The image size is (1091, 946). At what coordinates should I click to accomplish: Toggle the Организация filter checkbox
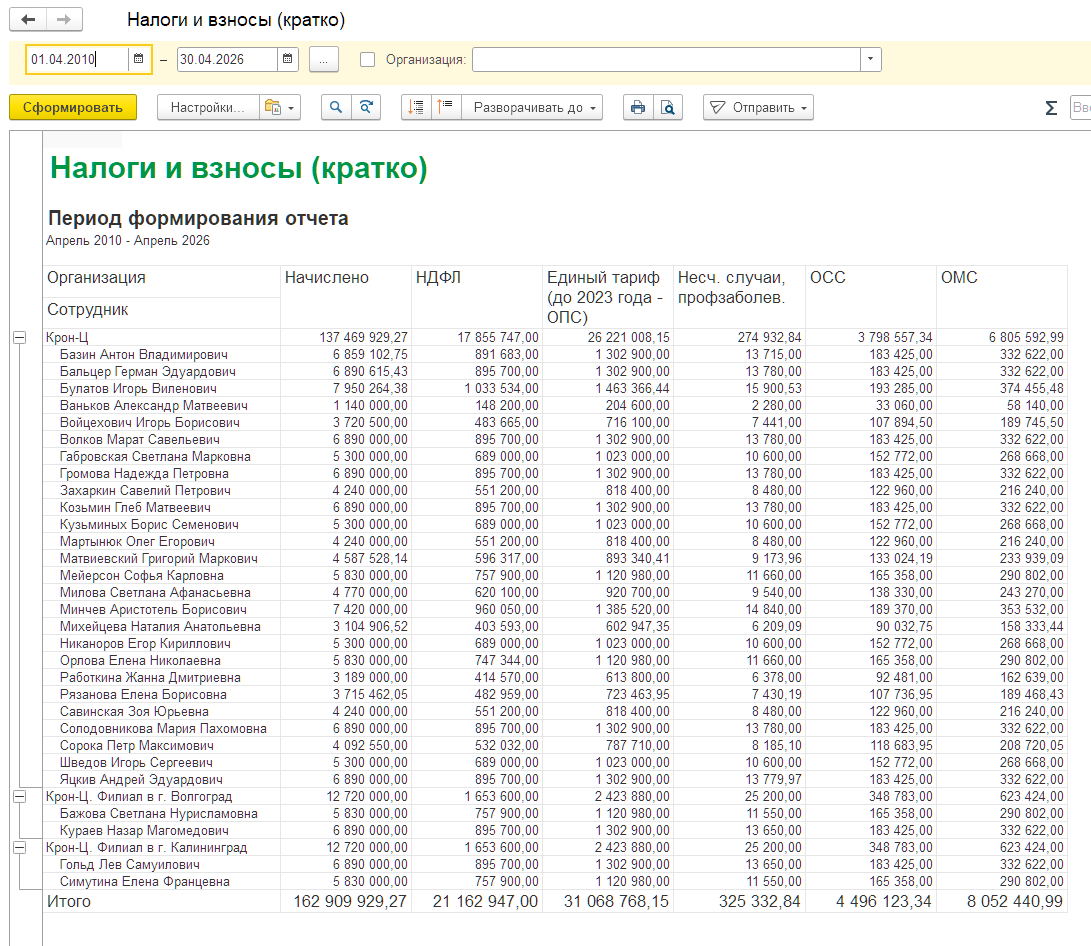click(x=367, y=60)
